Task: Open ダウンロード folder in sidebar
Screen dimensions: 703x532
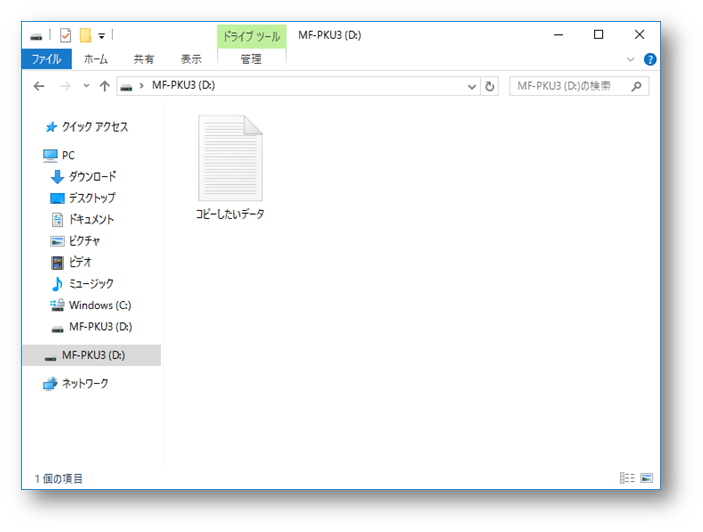Action: click(x=92, y=177)
